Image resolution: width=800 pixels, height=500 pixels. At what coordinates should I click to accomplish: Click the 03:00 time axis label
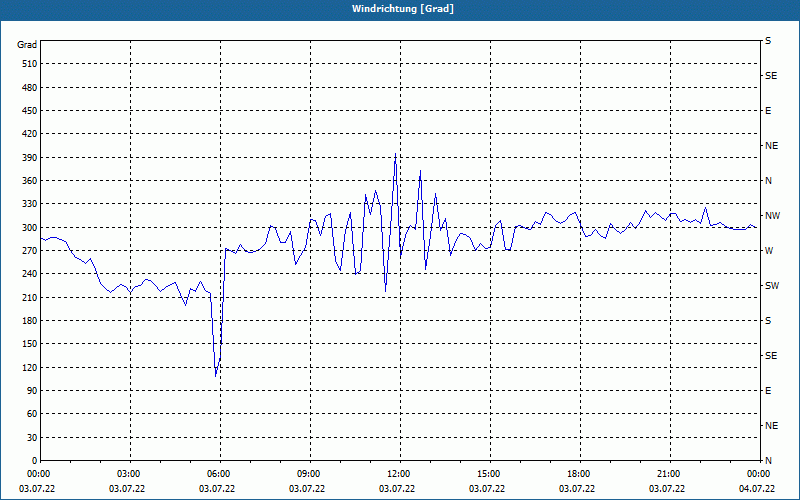click(130, 474)
